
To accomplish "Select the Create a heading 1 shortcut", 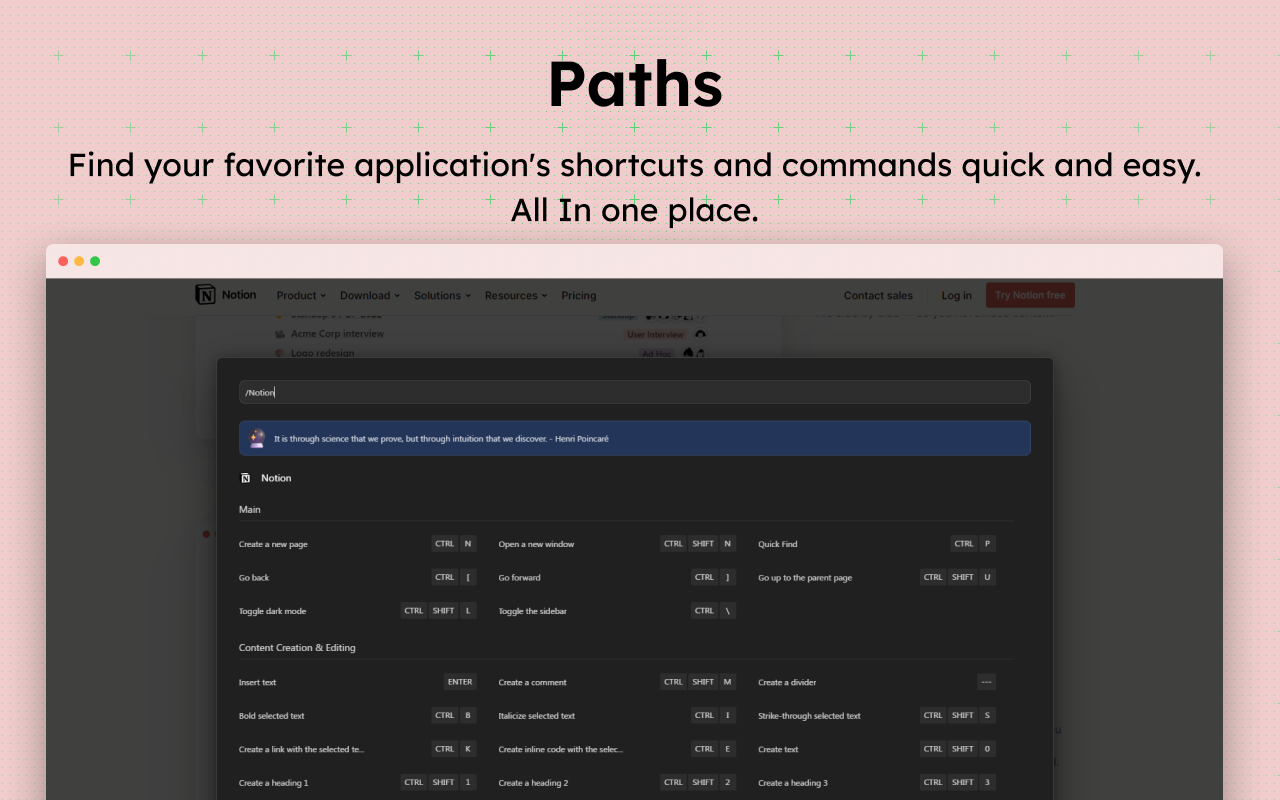I will tap(358, 783).
